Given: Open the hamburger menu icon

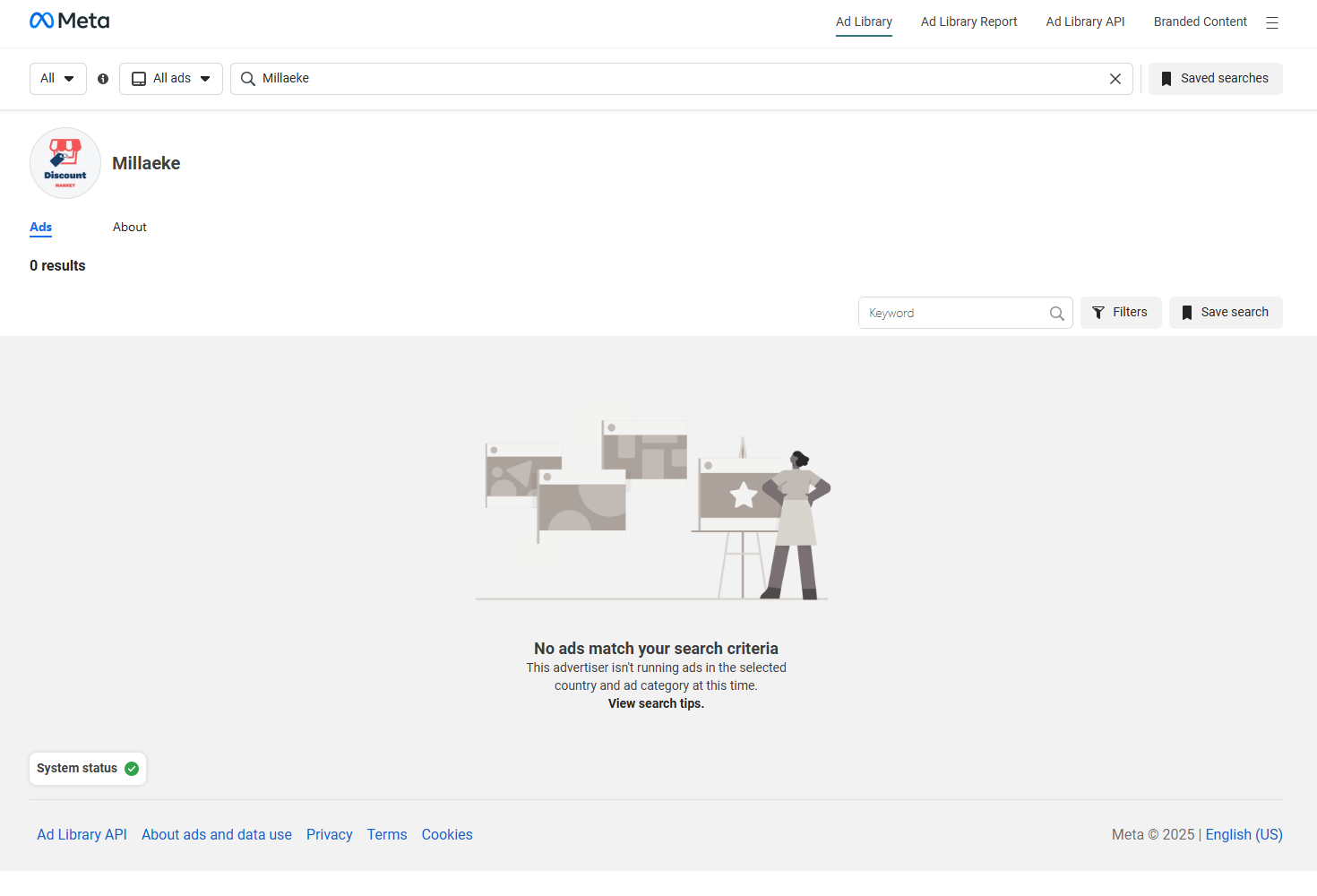Looking at the screenshot, I should tap(1272, 22).
